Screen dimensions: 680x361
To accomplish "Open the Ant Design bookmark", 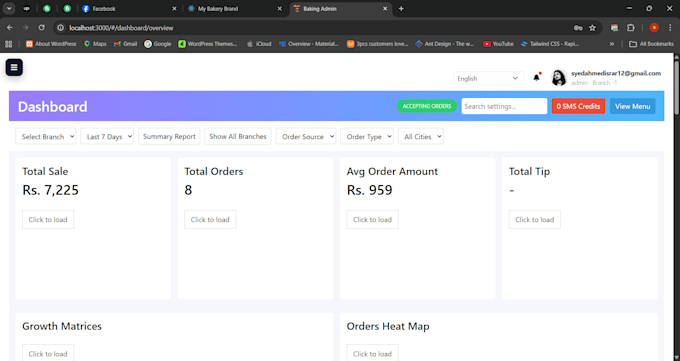I will tap(445, 44).
